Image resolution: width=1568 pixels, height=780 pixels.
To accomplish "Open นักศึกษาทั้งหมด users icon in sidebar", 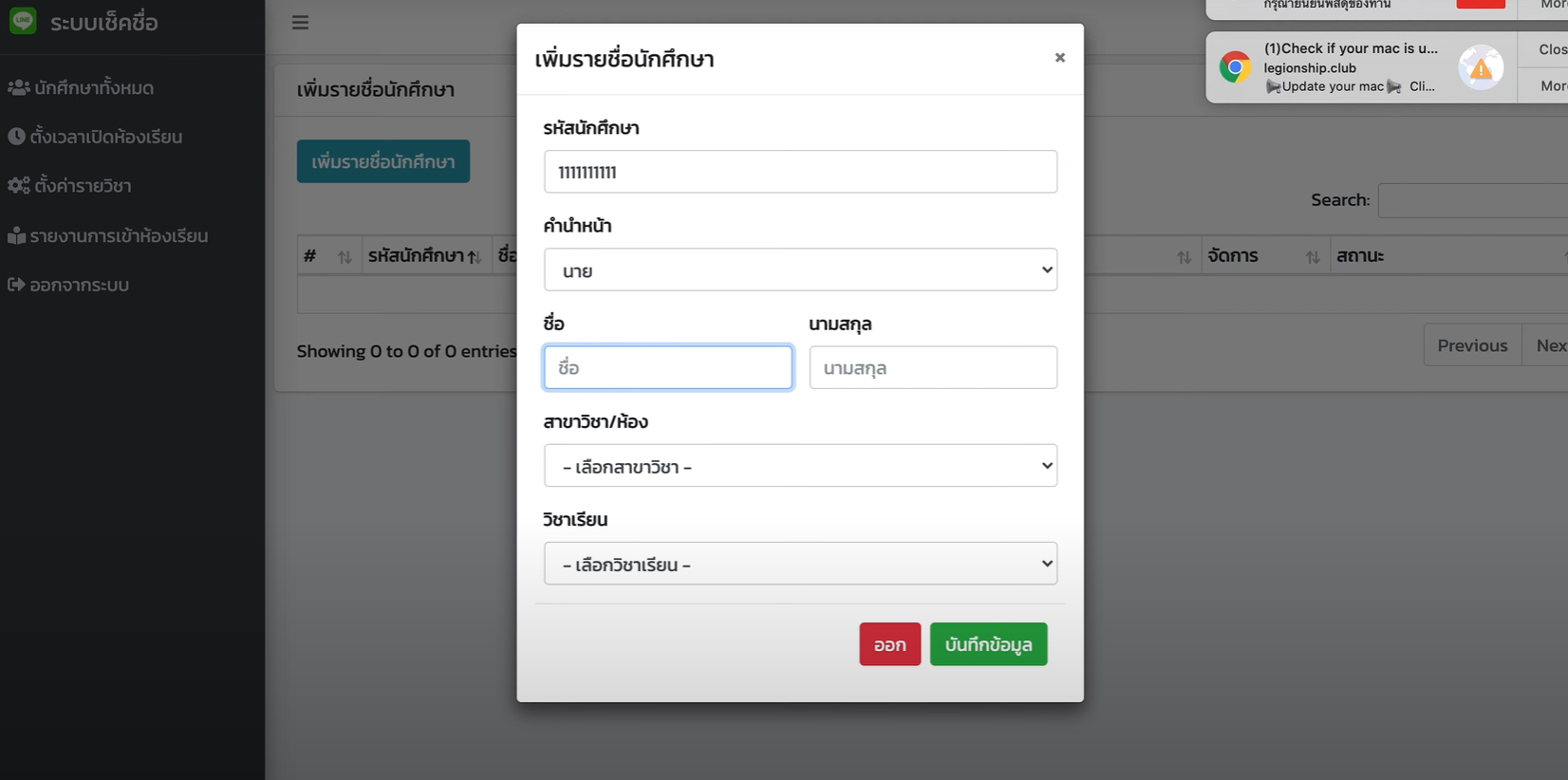I will [x=18, y=87].
